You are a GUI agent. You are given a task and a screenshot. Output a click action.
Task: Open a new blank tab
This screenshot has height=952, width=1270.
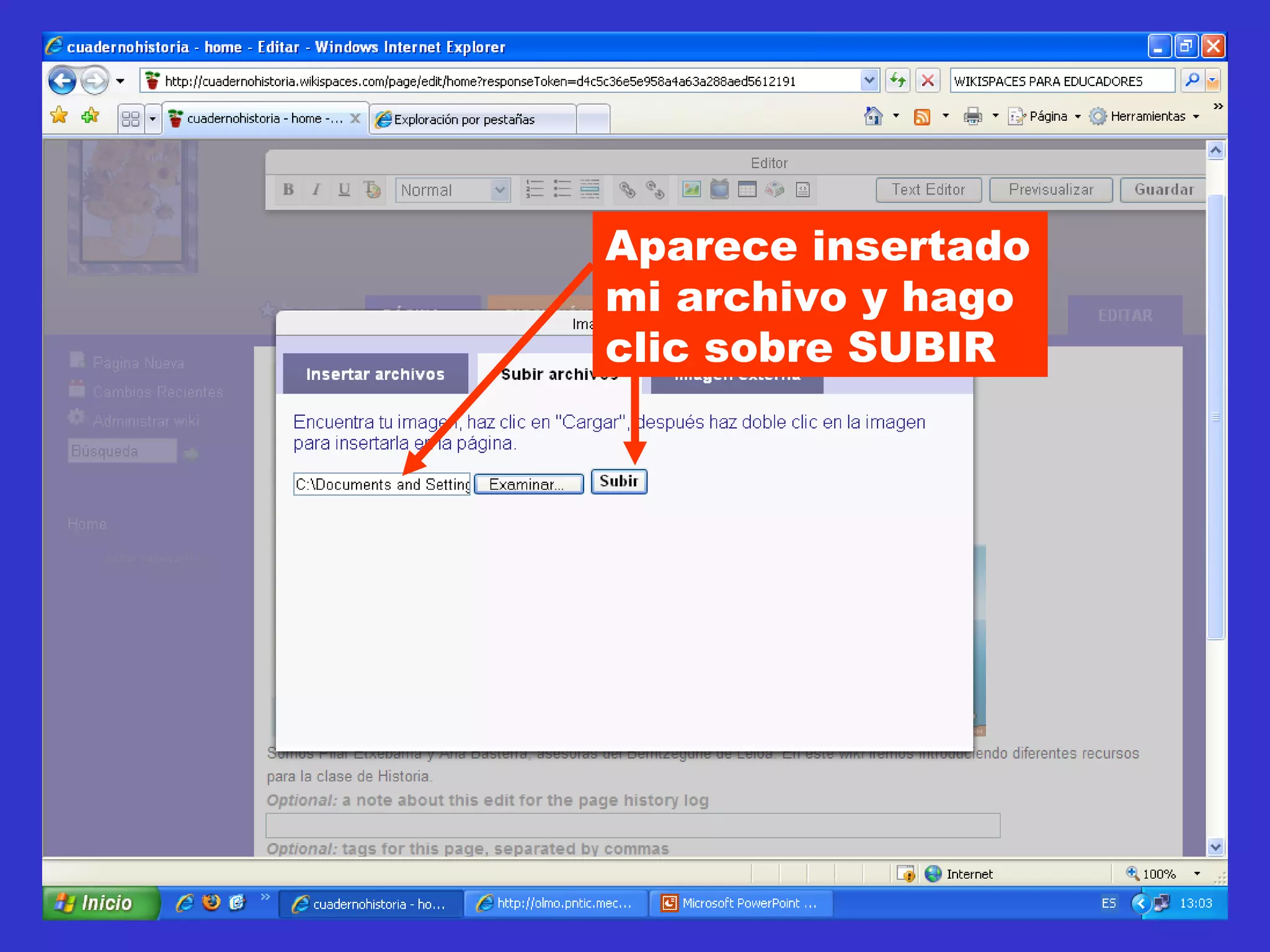click(593, 119)
